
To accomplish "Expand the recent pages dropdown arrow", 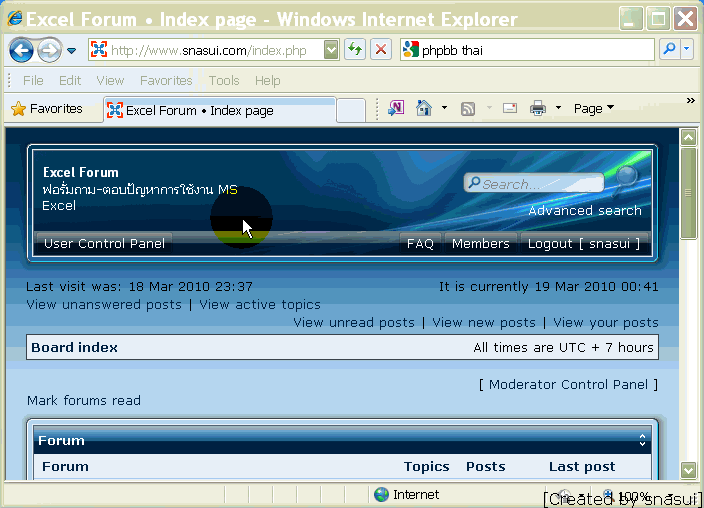I will point(72,51).
